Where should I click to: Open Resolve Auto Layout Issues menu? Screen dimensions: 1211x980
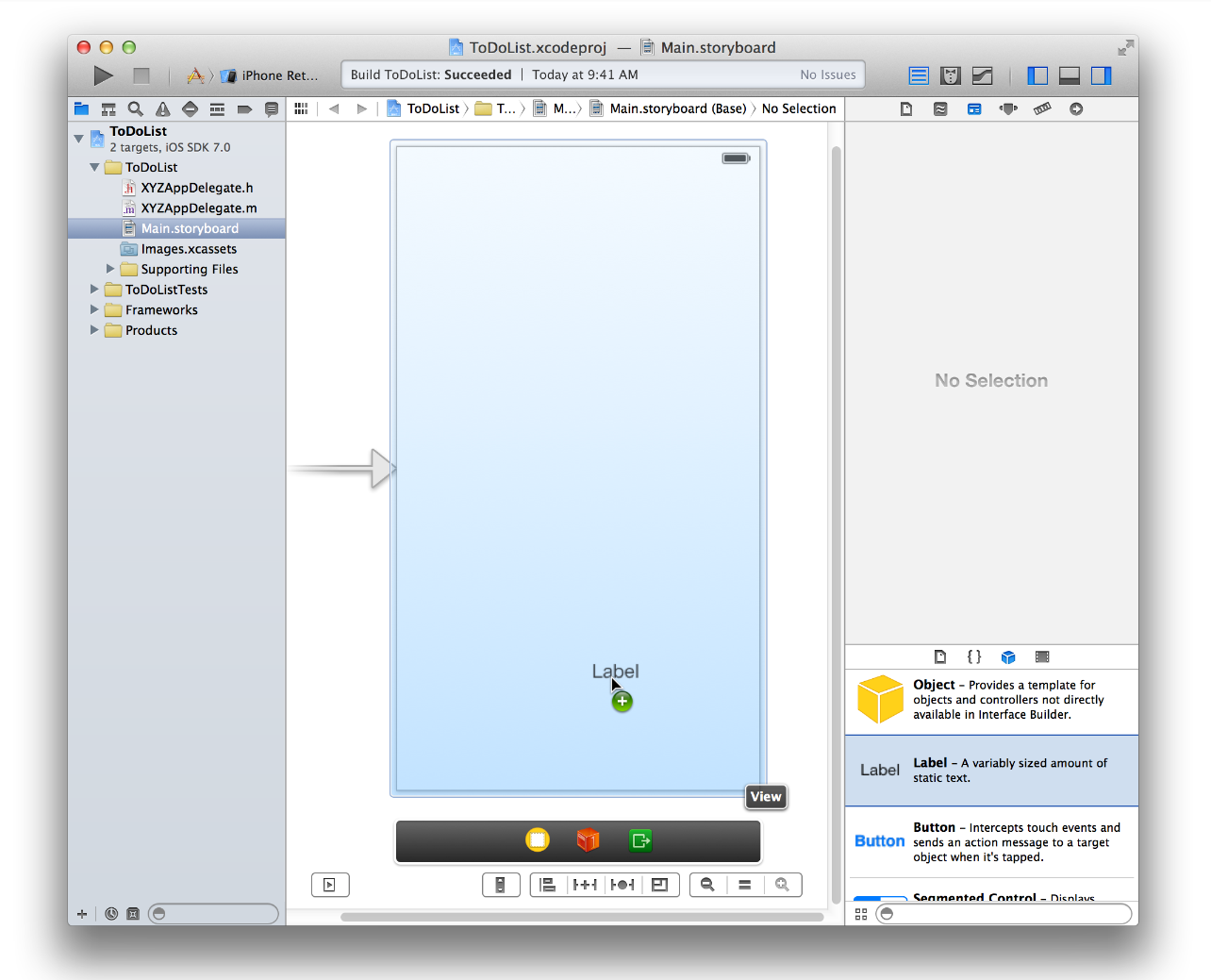(622, 885)
